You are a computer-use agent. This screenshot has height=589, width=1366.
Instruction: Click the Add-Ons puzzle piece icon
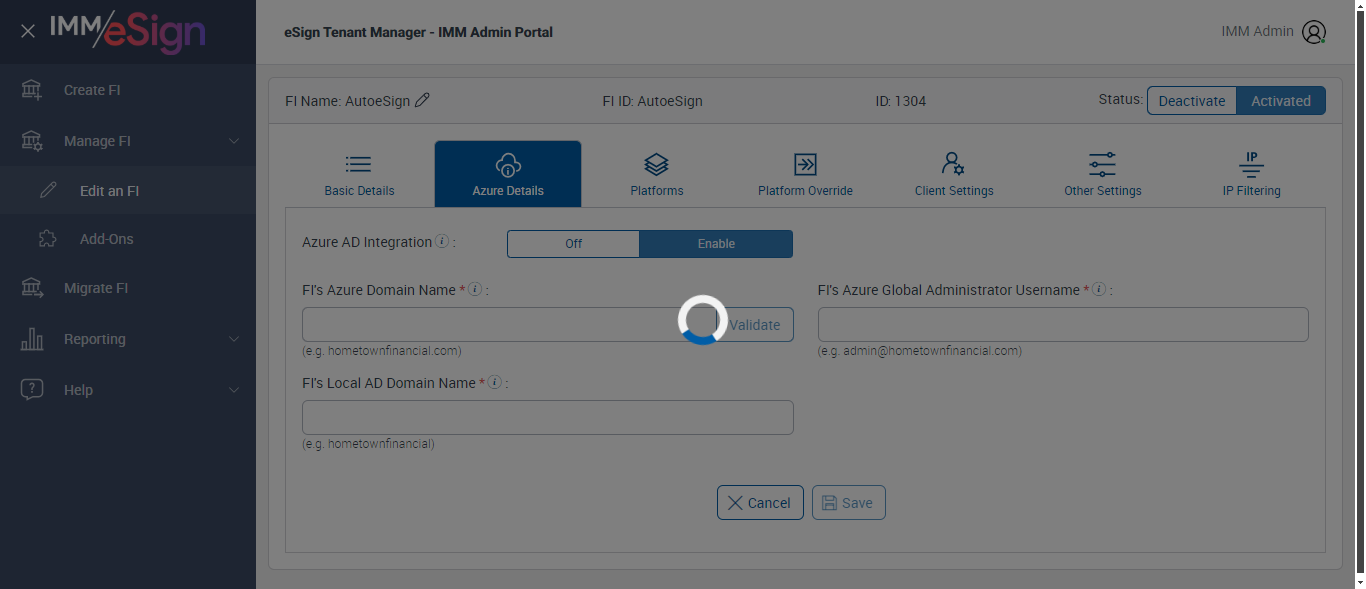point(48,239)
